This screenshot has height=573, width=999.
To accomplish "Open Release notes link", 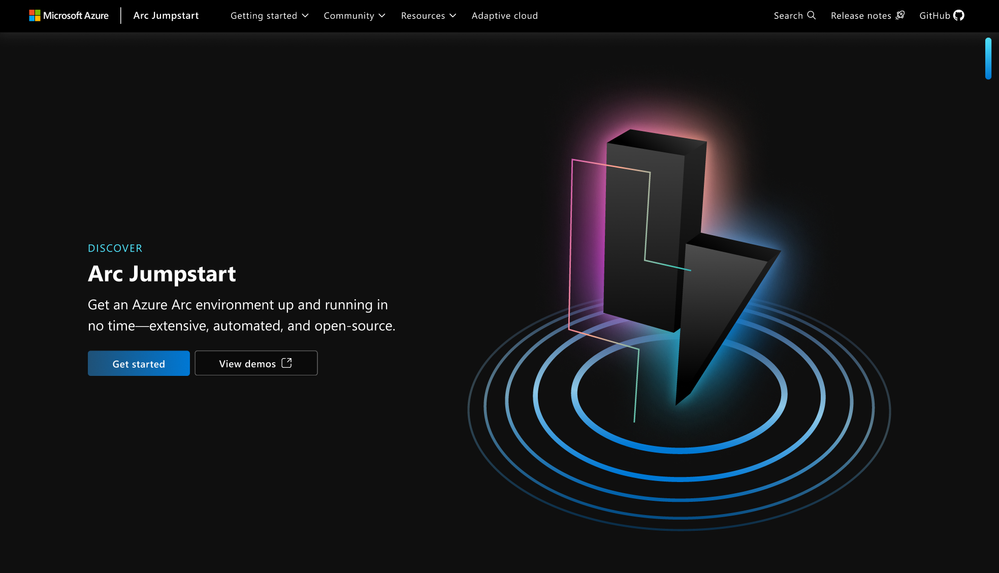I will 867,15.
